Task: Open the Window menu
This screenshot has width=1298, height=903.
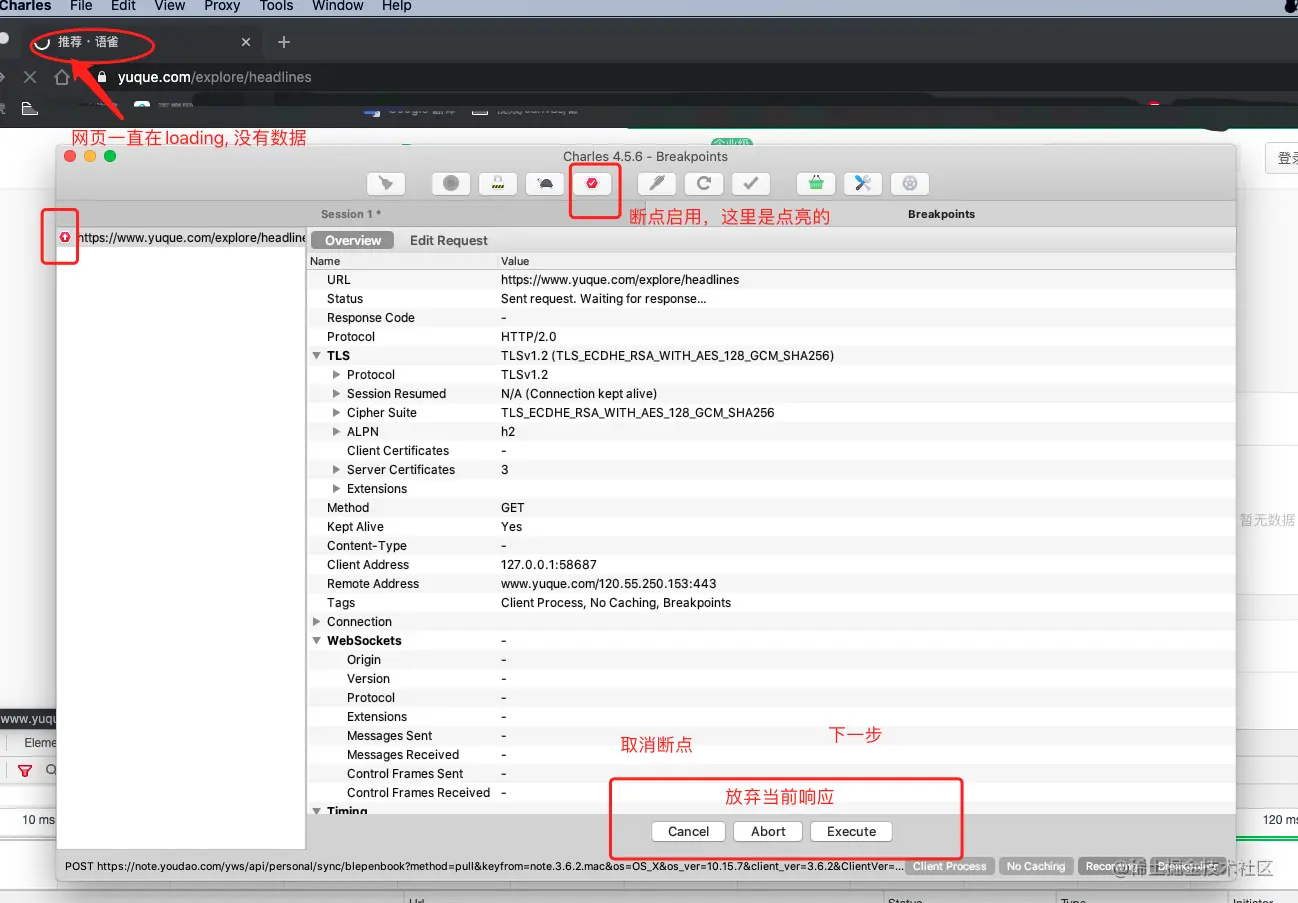Action: click(x=338, y=5)
